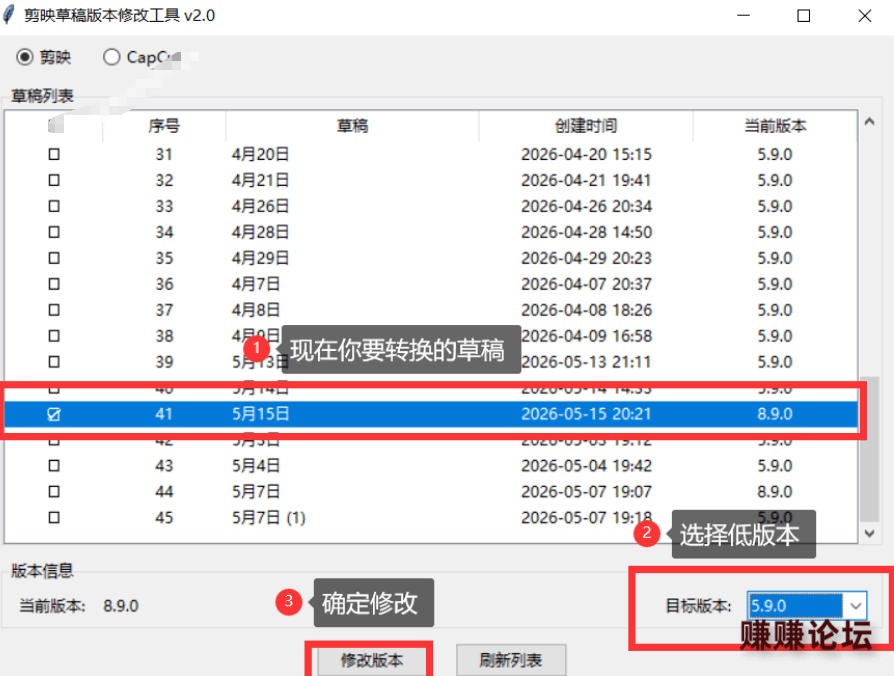The height and width of the screenshot is (676, 894).
Task: Click the 当前版本 column header
Action: 775,126
